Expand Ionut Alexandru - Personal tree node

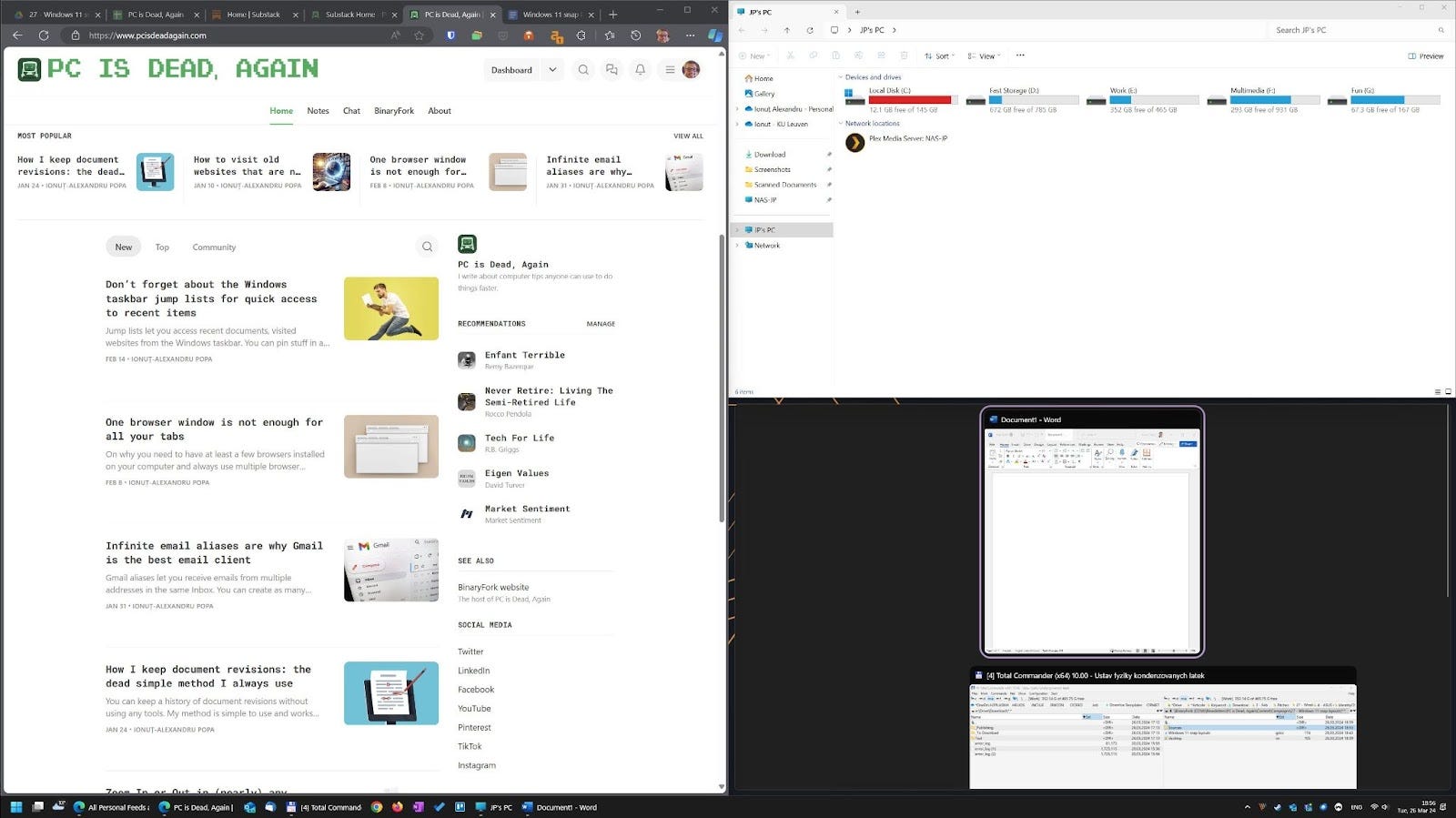[737, 109]
